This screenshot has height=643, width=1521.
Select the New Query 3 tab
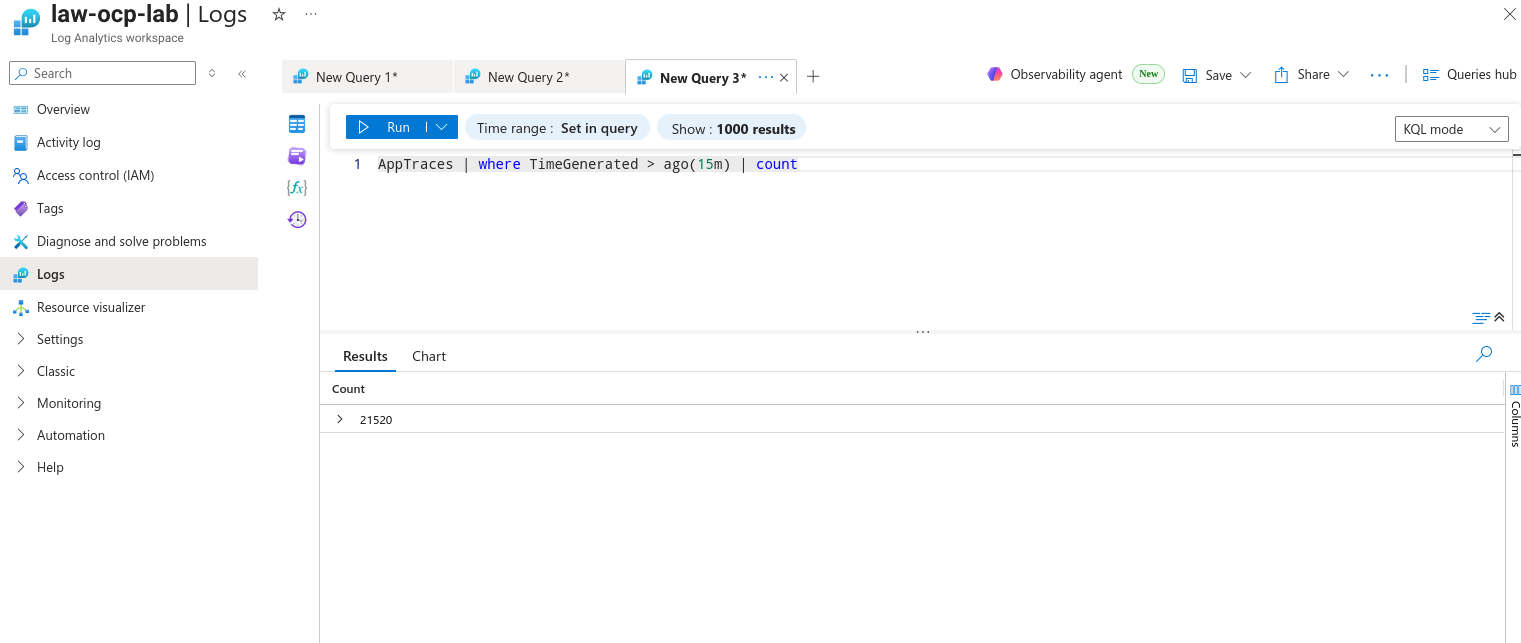pos(702,78)
